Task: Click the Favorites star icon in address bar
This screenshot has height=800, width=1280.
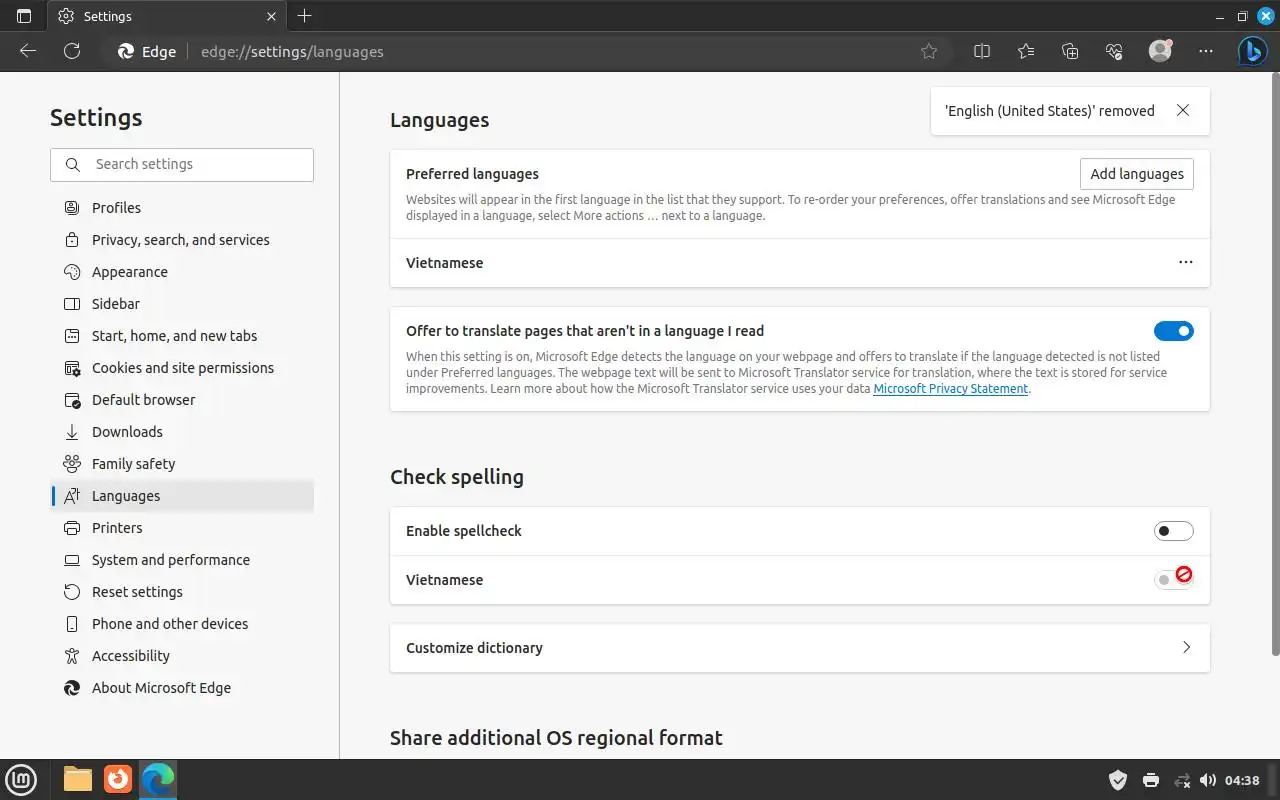Action: click(x=929, y=51)
